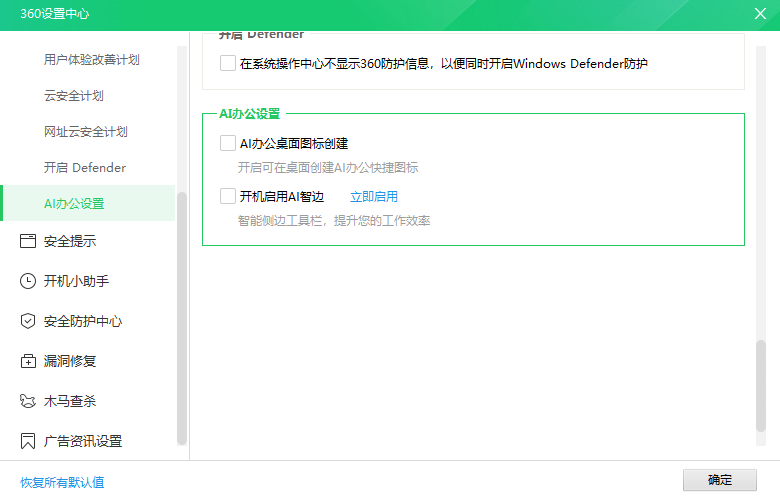Click the 广告资讯设置 bookmark icon
This screenshot has width=780, height=500.
(28, 441)
